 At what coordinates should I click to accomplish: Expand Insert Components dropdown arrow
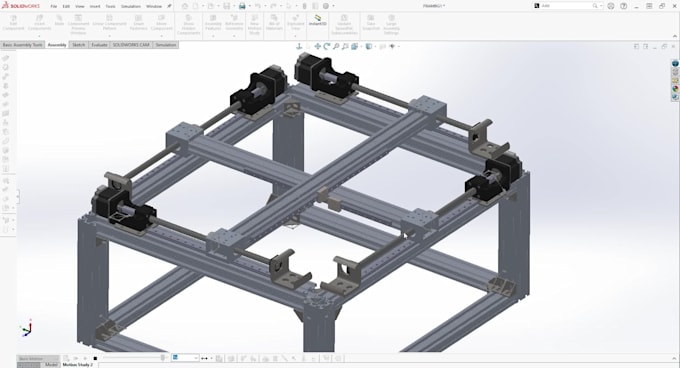39,36
